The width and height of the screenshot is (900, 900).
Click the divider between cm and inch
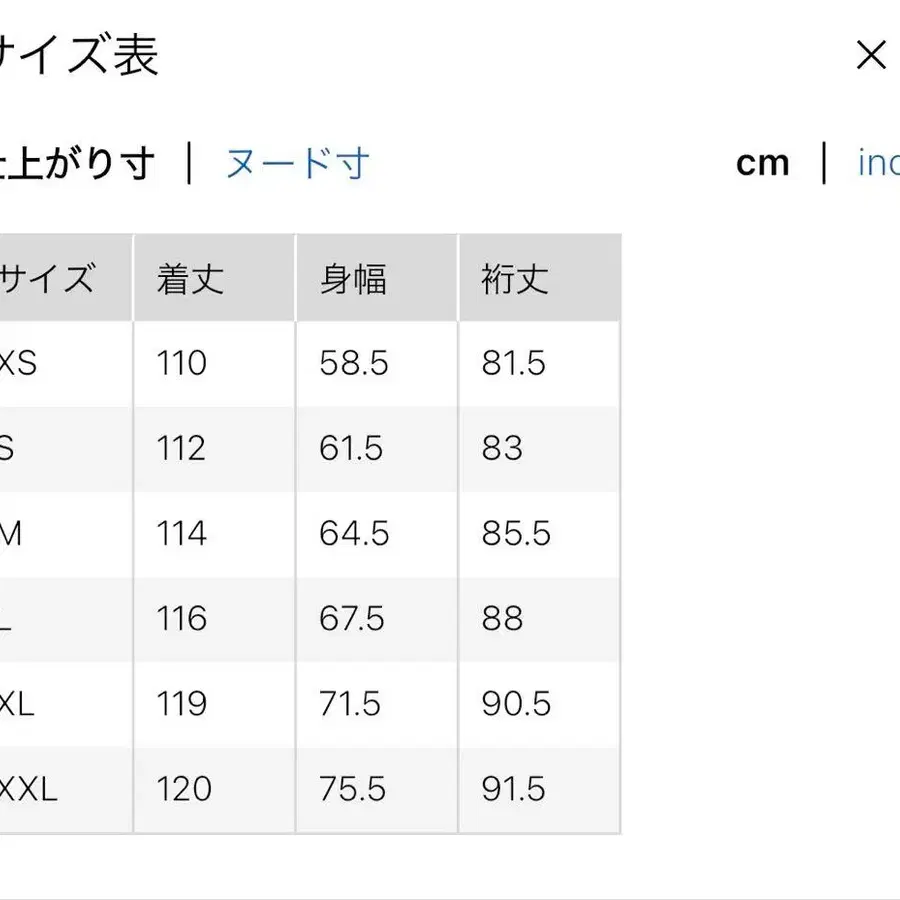tap(823, 163)
